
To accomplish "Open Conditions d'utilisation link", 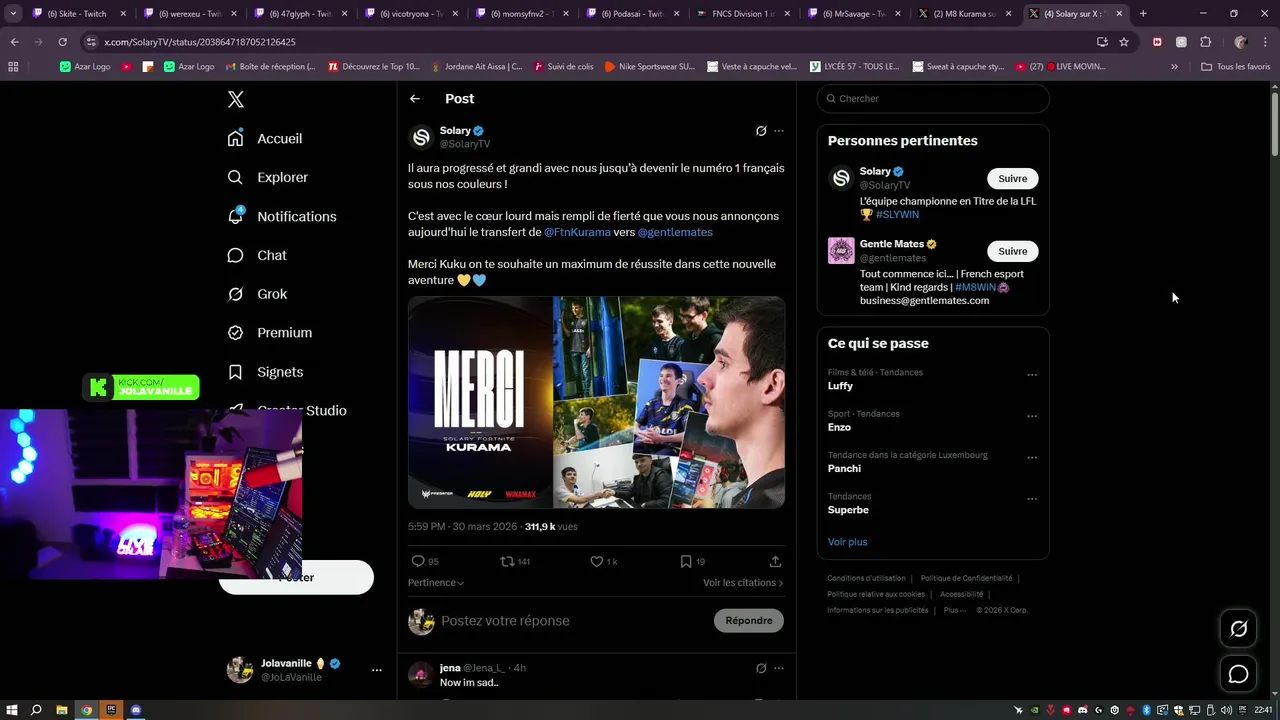I will 866,578.
